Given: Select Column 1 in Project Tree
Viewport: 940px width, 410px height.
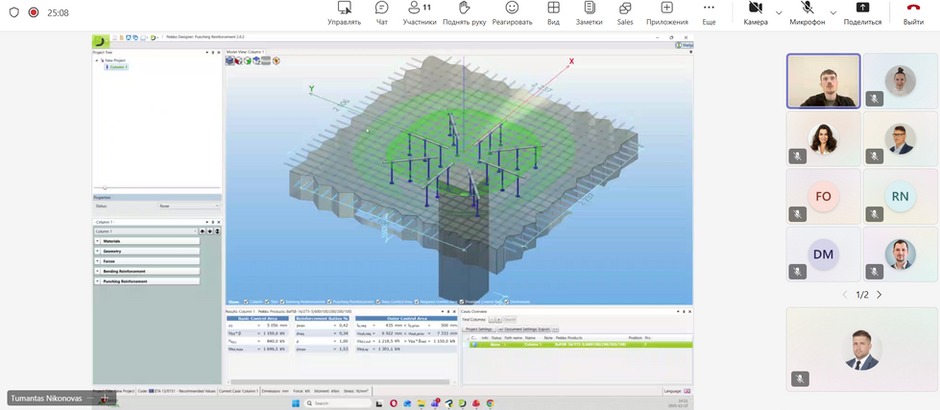Looking at the screenshot, I should coord(118,67).
